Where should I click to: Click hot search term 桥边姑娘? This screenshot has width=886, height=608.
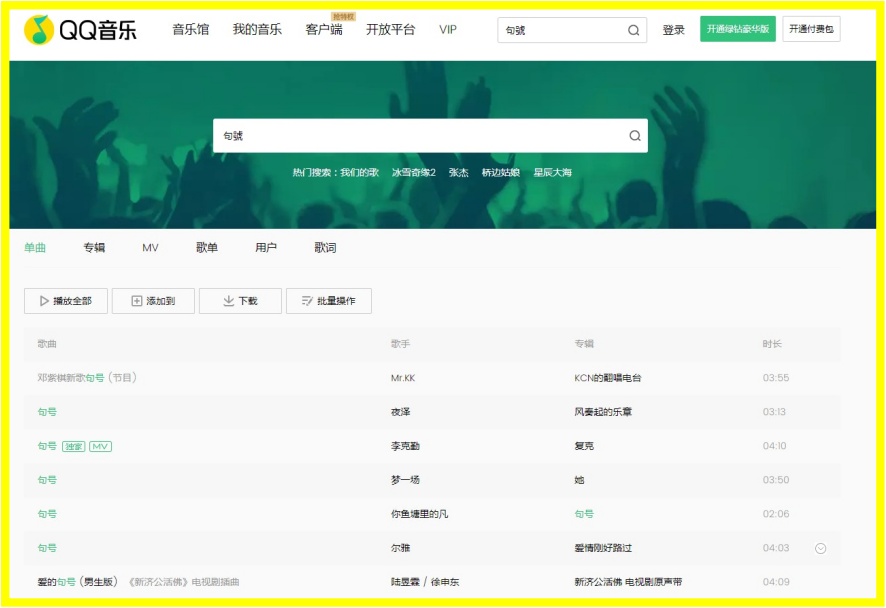[x=501, y=172]
